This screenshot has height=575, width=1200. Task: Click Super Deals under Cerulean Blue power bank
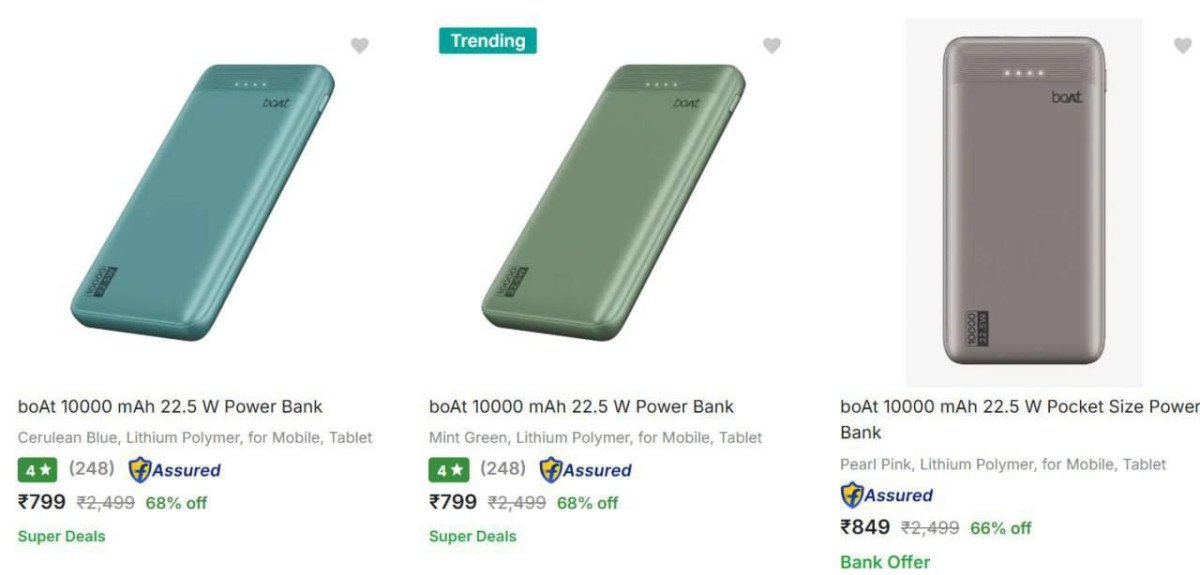(61, 536)
